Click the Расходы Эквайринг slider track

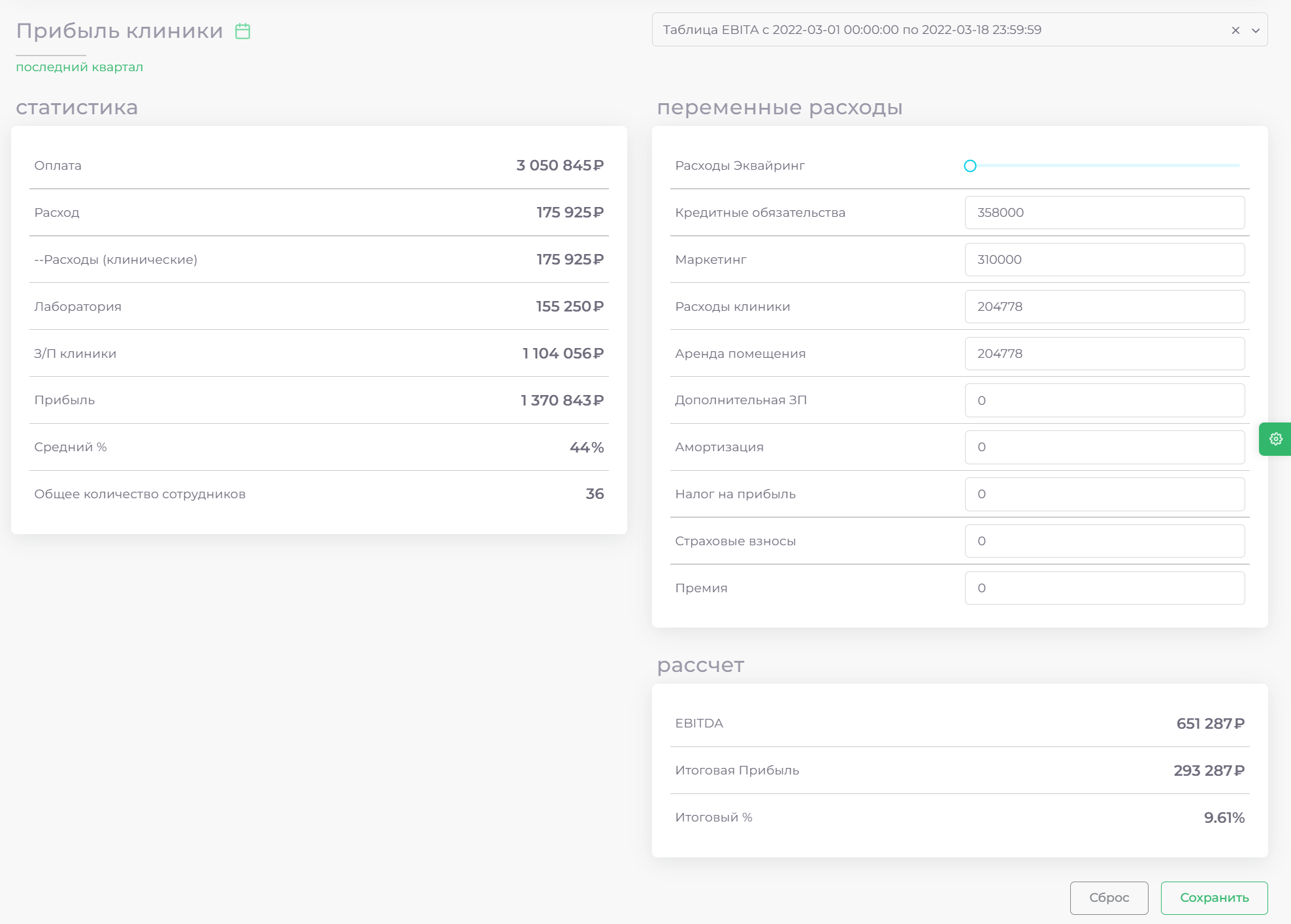pyautogui.click(x=1104, y=166)
